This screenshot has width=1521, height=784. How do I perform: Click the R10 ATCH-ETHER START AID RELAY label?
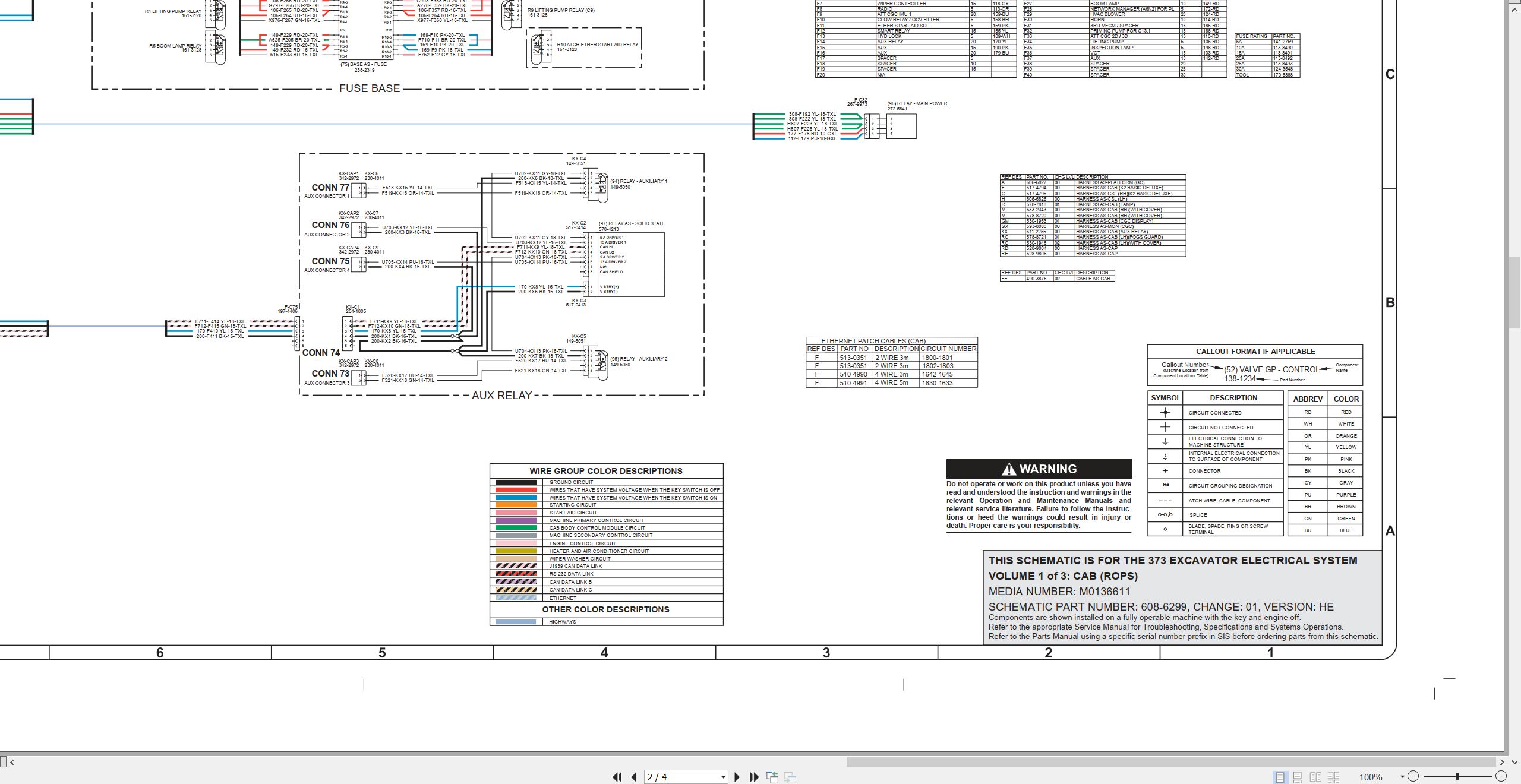click(597, 45)
